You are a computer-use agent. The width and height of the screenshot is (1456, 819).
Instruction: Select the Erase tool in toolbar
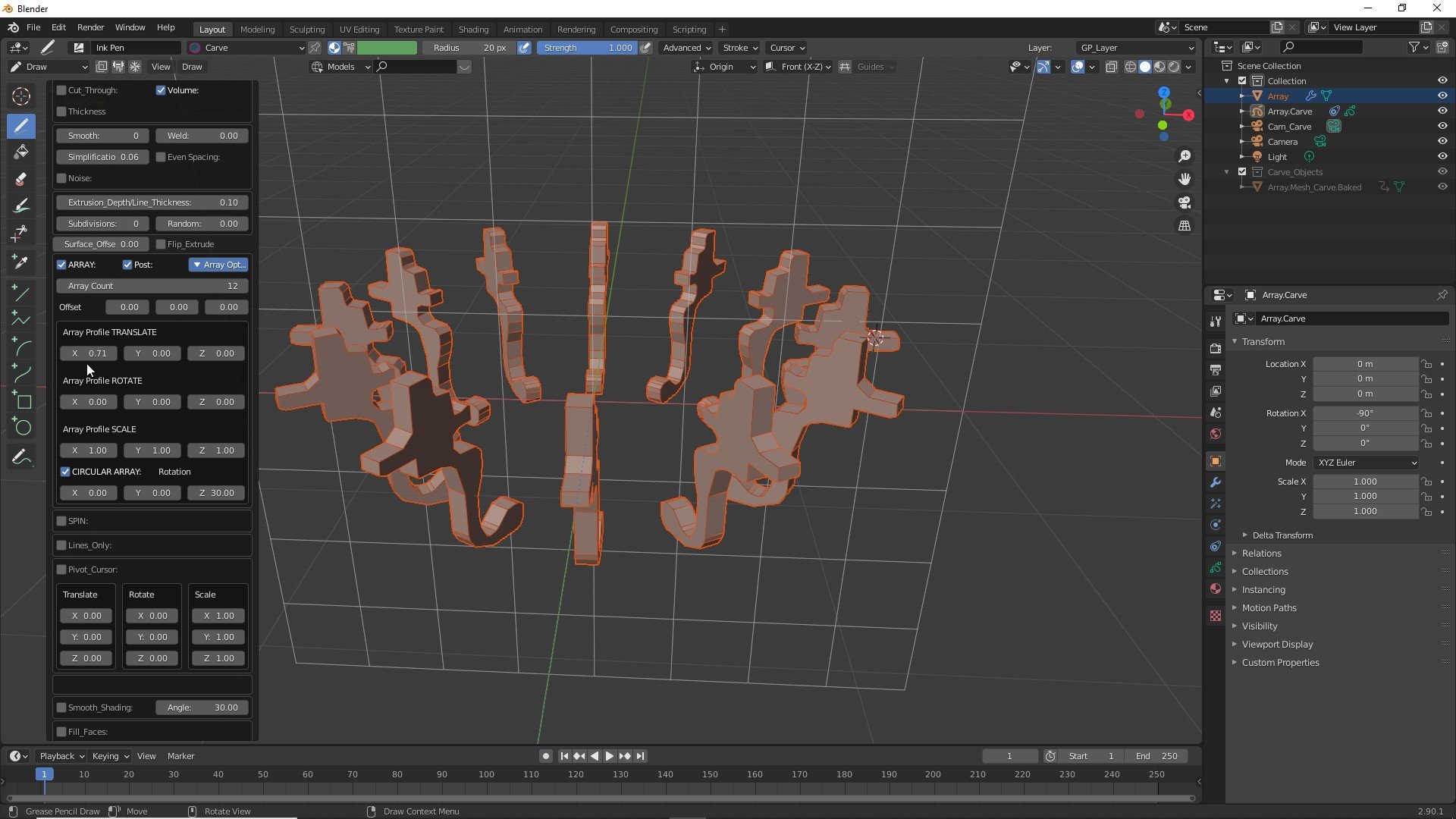click(x=21, y=179)
